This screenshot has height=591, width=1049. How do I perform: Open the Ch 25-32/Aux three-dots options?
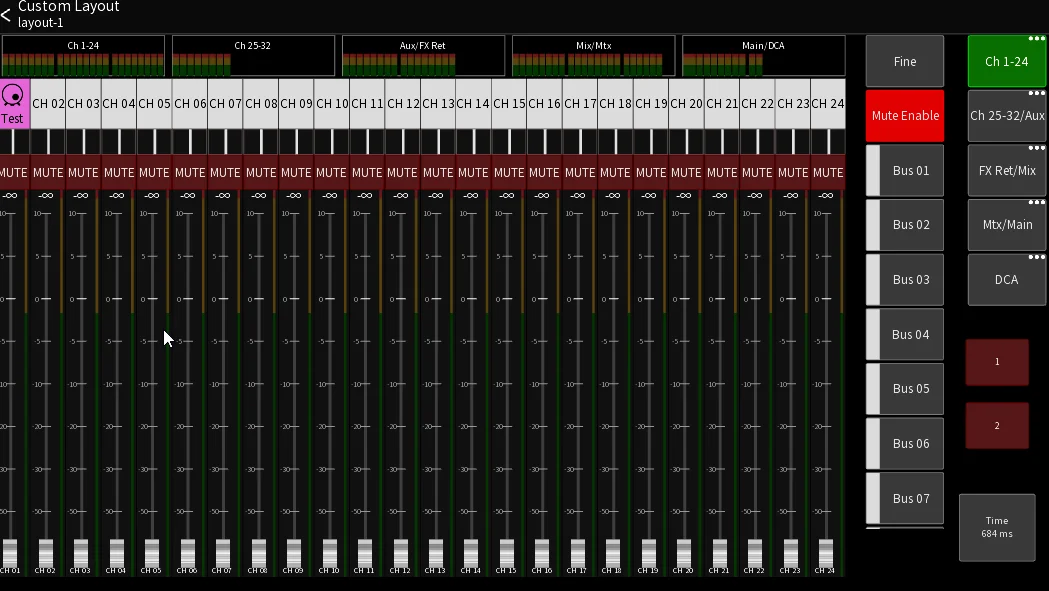coord(1036,94)
